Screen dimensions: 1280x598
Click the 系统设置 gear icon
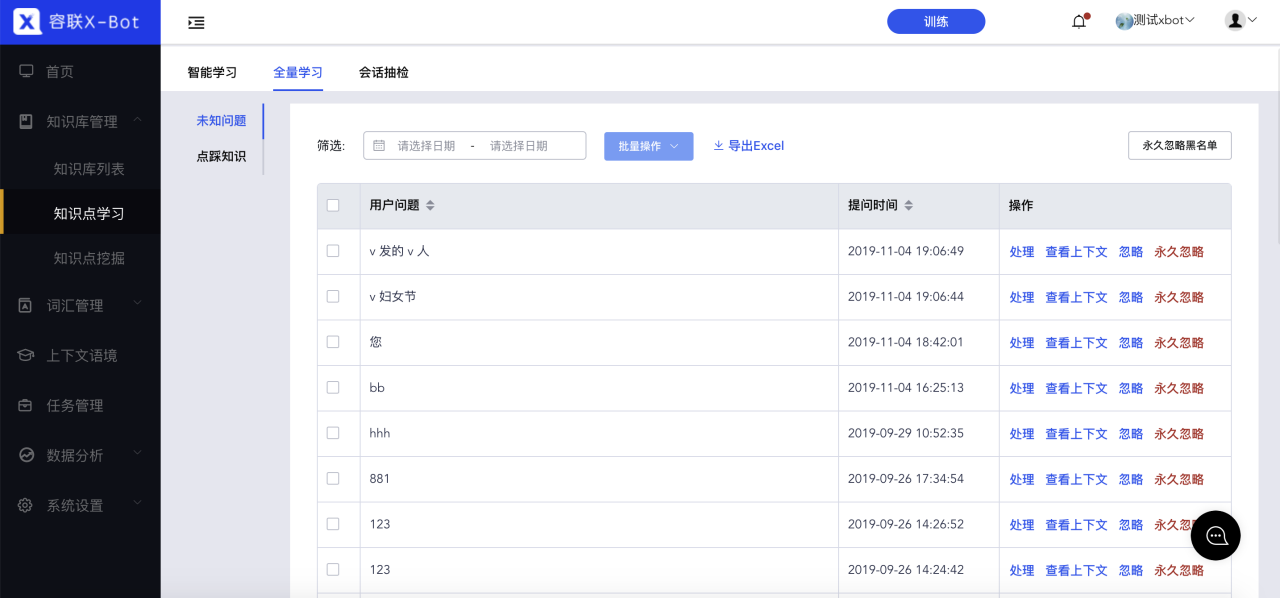coord(26,505)
